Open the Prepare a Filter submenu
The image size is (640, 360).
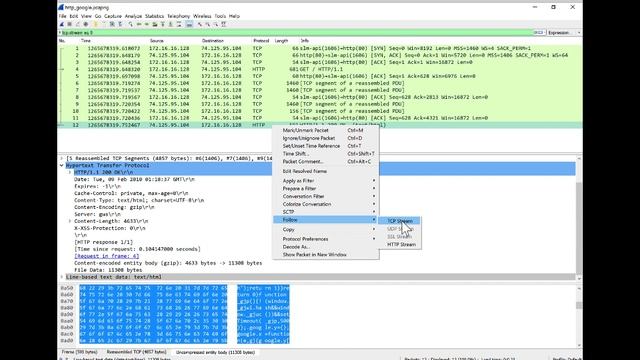coord(326,188)
